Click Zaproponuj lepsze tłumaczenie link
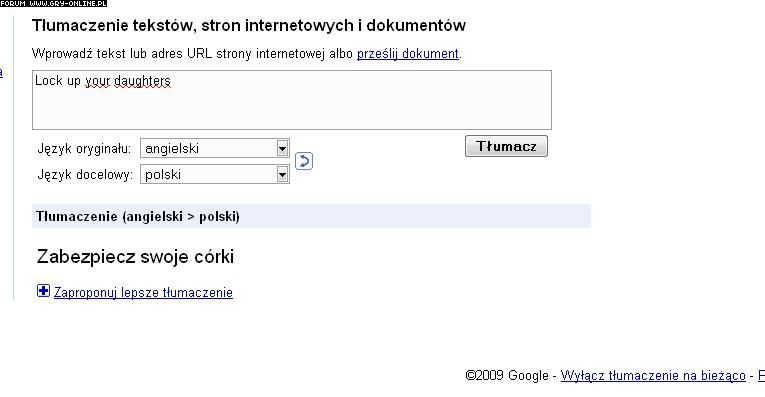 [x=143, y=293]
